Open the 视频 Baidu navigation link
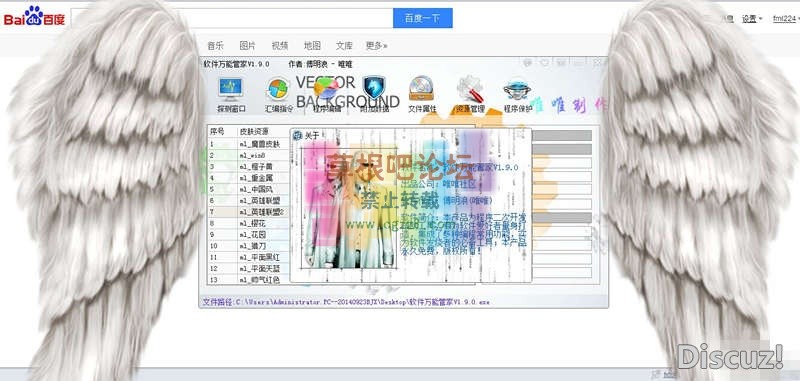 (x=280, y=45)
